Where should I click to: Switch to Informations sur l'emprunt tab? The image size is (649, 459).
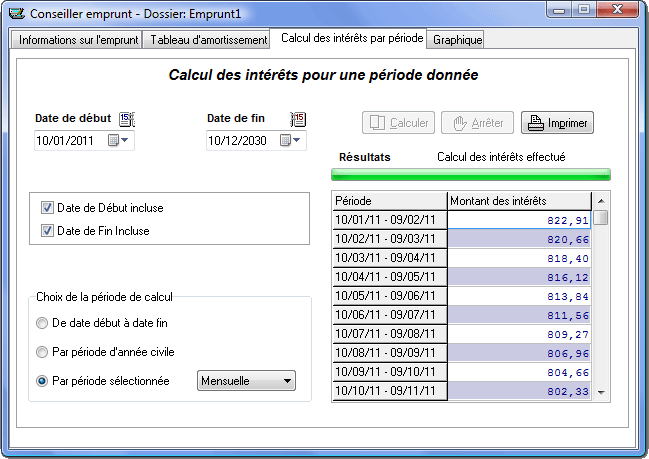coord(79,40)
